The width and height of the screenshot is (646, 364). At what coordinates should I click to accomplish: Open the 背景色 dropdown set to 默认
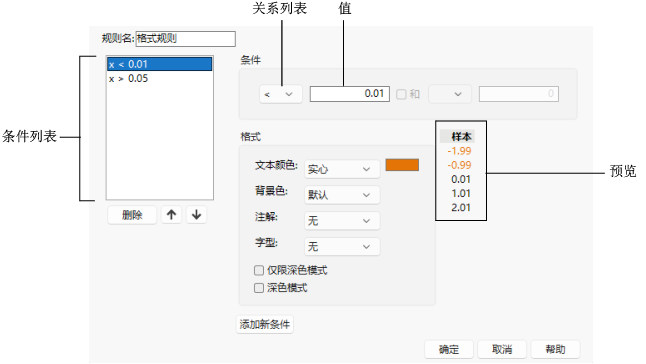[x=342, y=195]
